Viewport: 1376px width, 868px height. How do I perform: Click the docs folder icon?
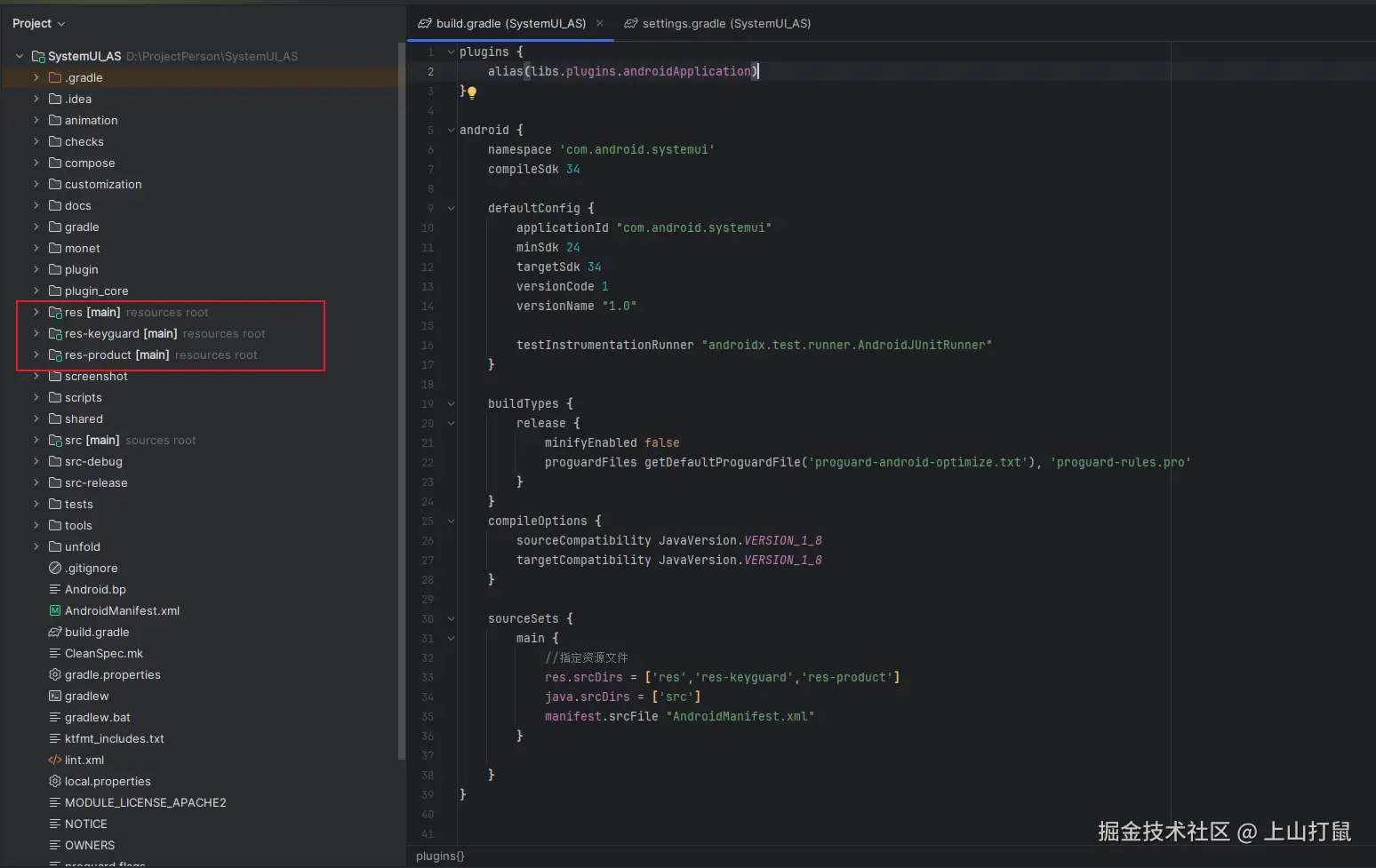[x=55, y=205]
